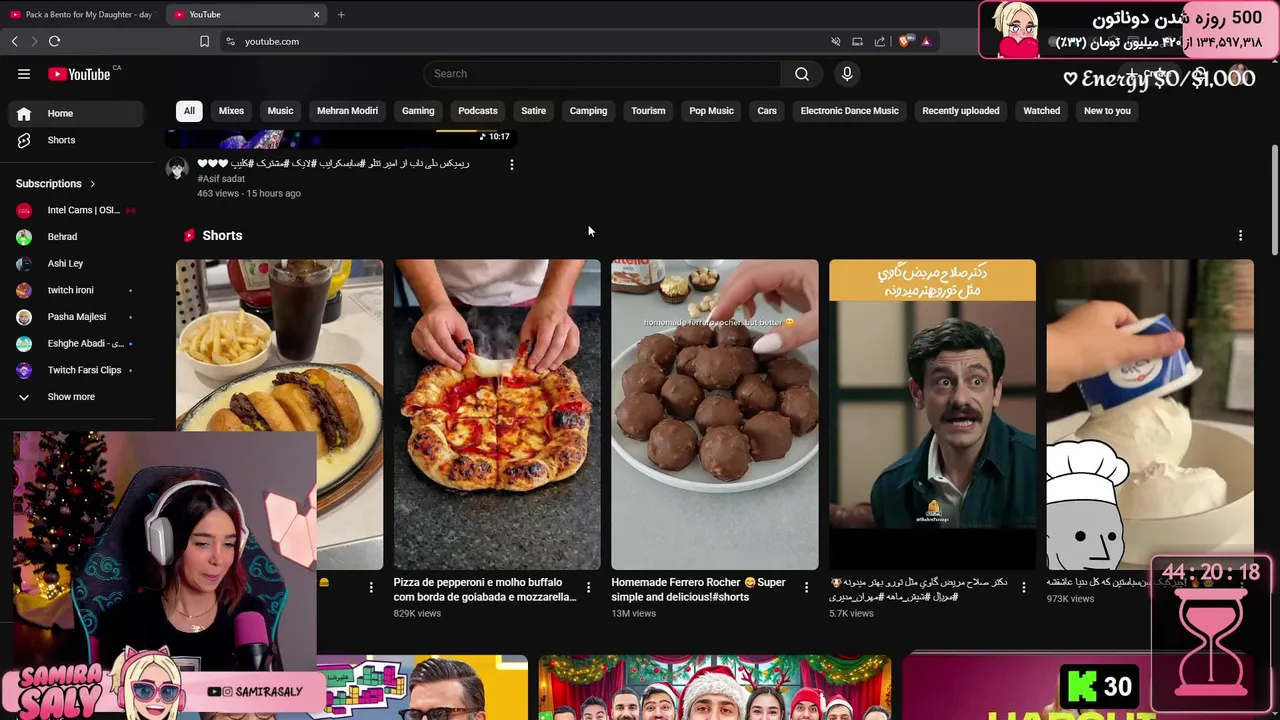Select the Watched filter chip
The image size is (1280, 720).
(1041, 111)
